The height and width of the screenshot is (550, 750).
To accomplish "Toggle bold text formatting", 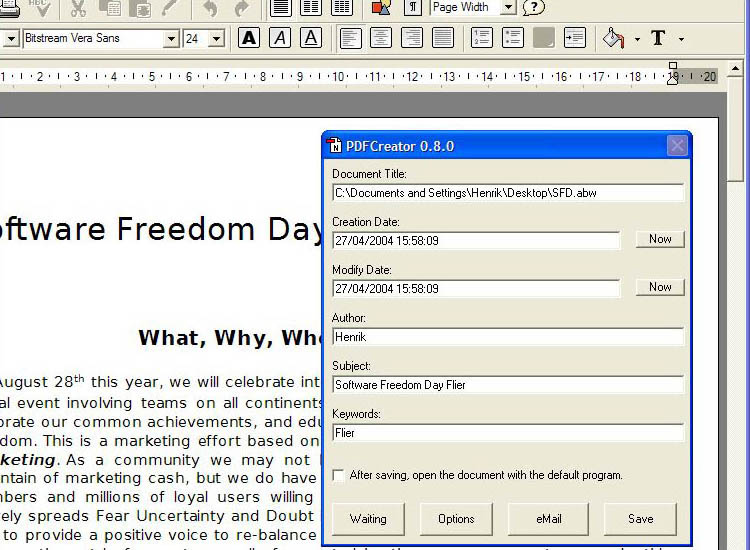I will coord(249,39).
